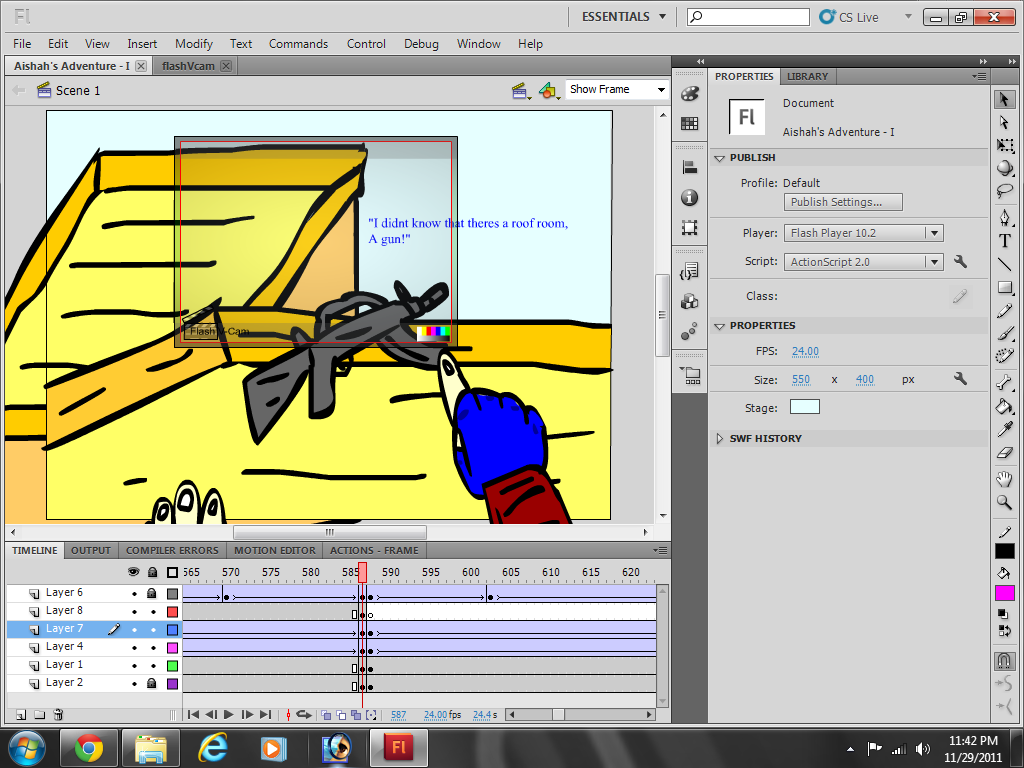Collapse the PUBLISH section
Image resolution: width=1024 pixels, height=768 pixels.
(x=720, y=158)
